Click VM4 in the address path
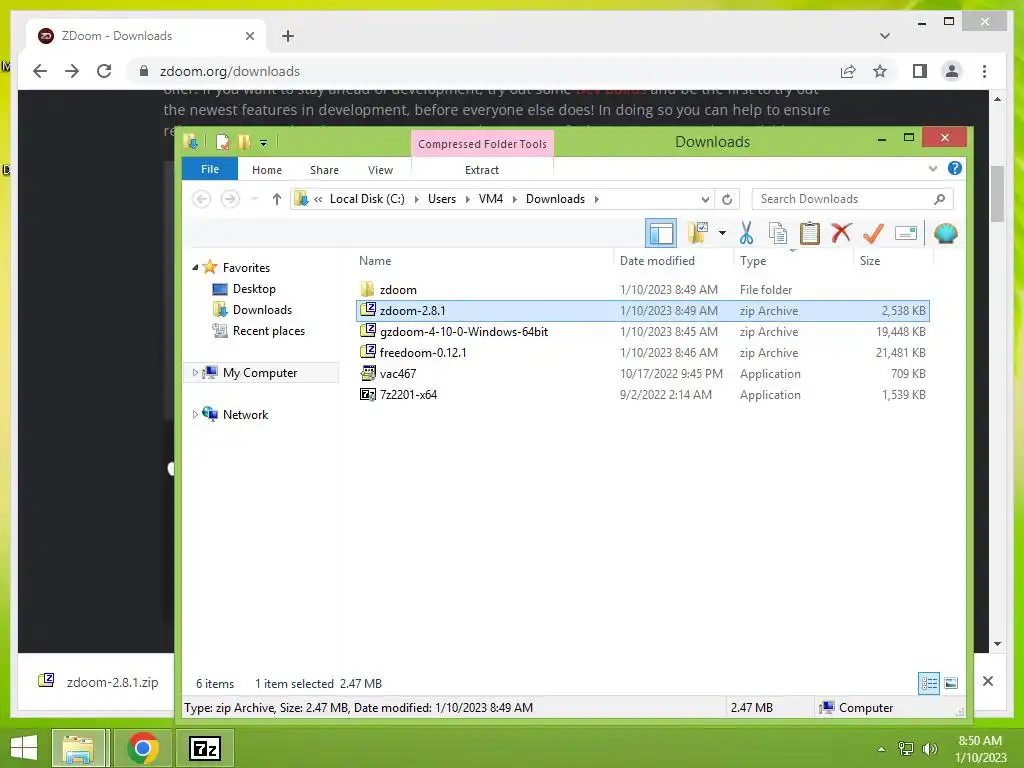This screenshot has height=768, width=1024. click(490, 199)
